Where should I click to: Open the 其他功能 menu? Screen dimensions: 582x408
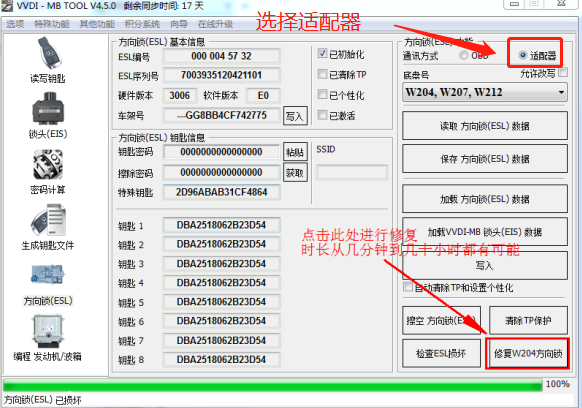coord(97,24)
